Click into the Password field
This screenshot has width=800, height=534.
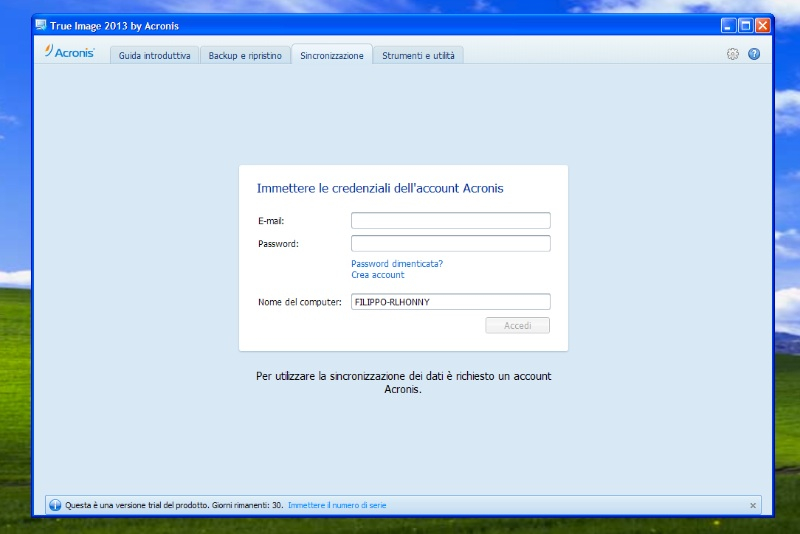[450, 244]
